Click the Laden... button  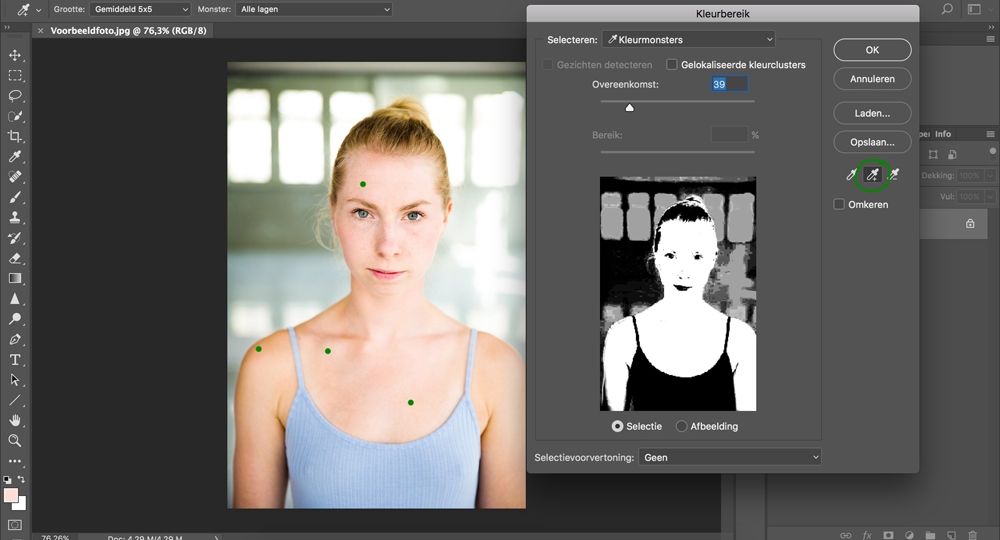tap(872, 113)
